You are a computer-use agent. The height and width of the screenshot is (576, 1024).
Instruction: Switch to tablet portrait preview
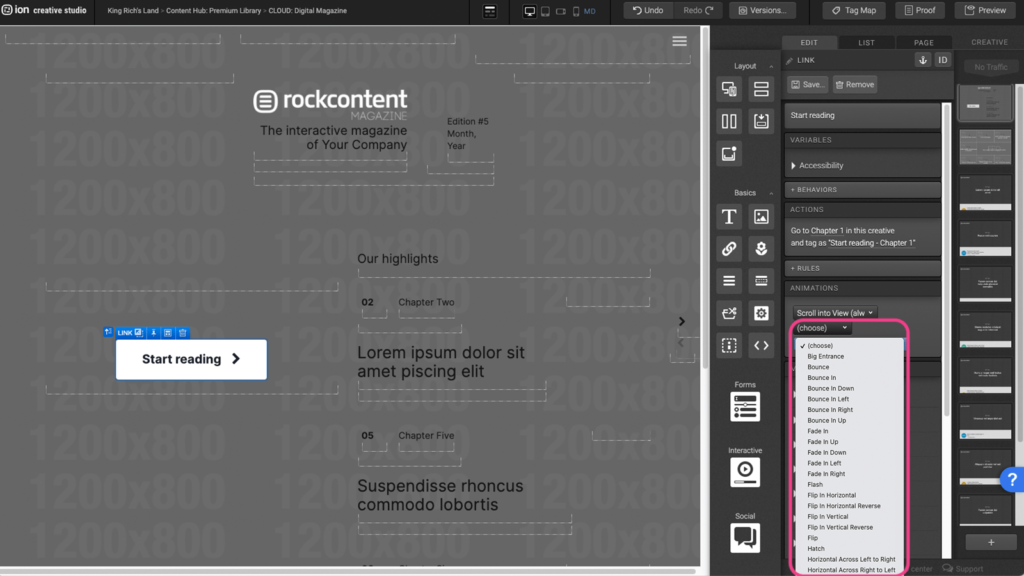[545, 11]
